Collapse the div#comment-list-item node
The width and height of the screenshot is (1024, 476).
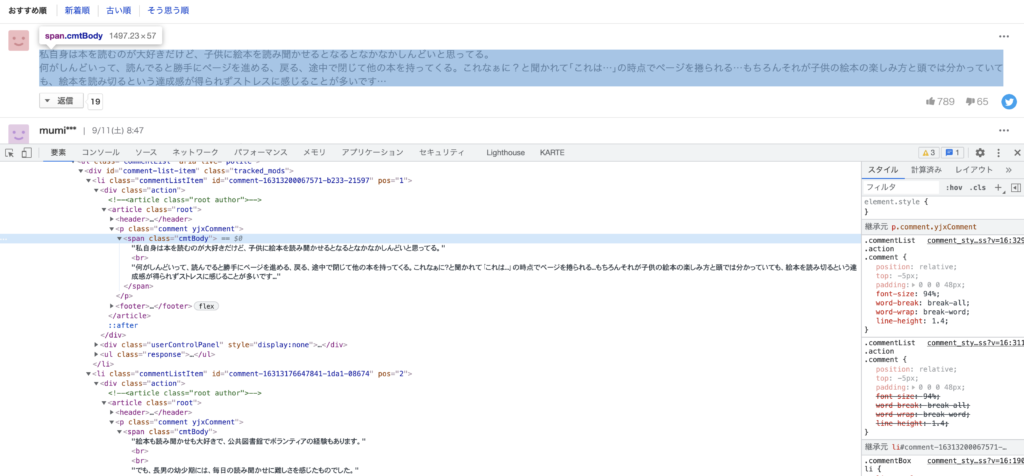(81, 171)
